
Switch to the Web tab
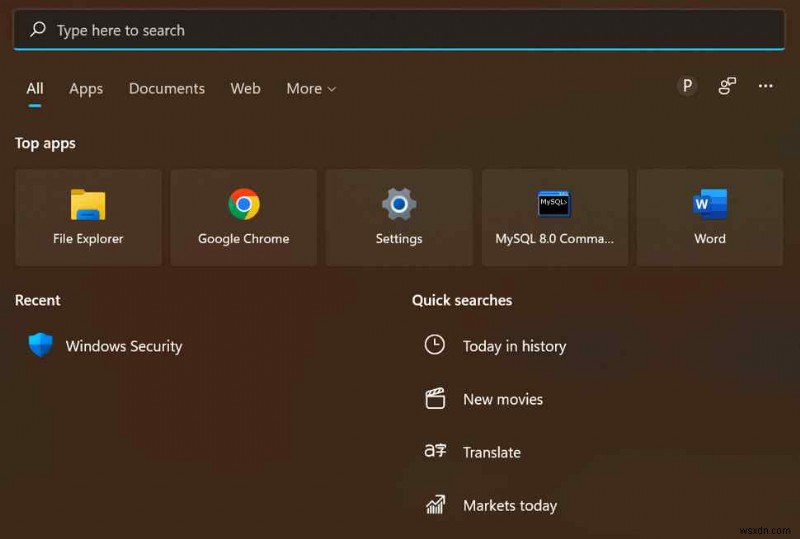[x=245, y=89]
